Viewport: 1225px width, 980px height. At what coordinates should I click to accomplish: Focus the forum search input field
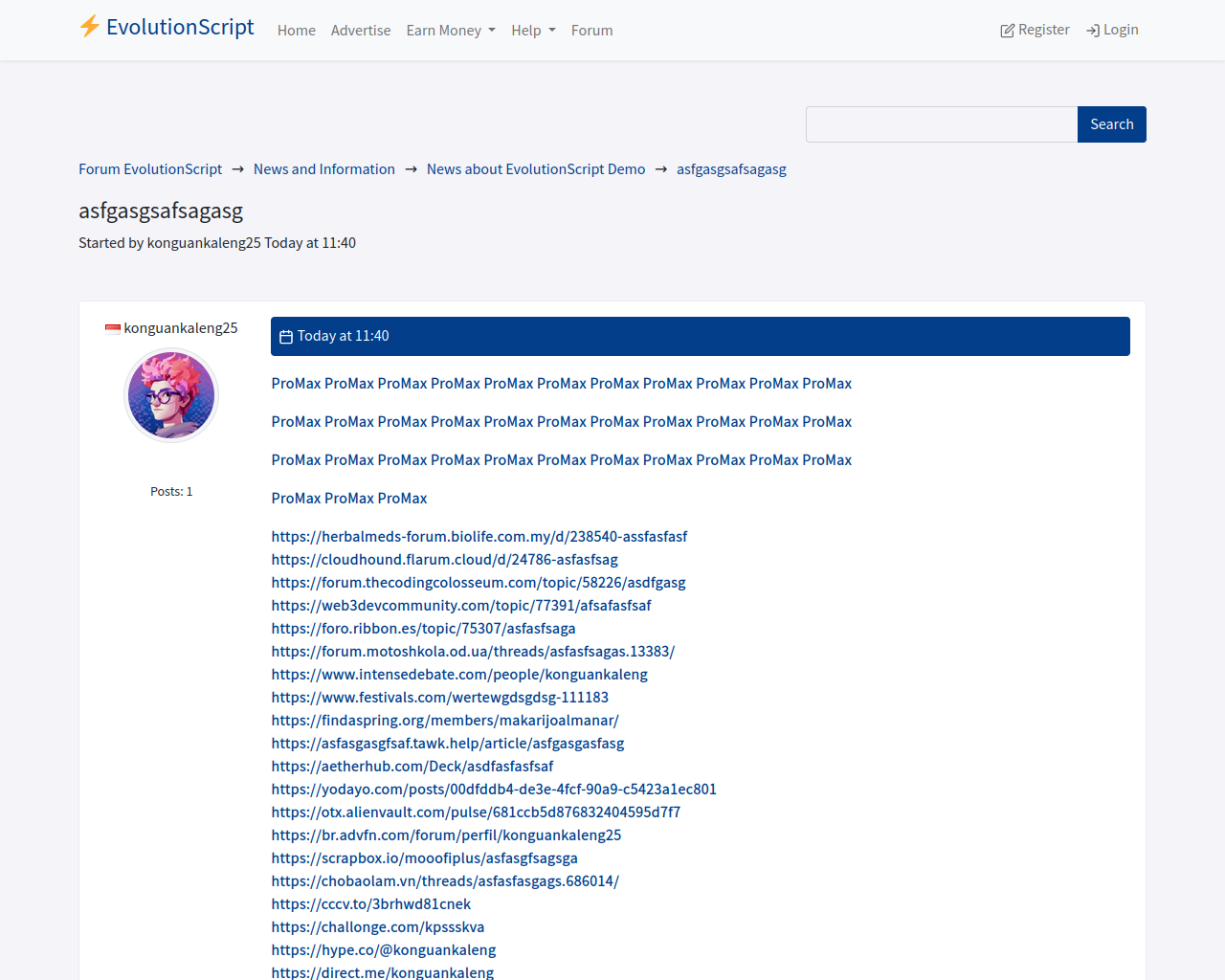[x=942, y=124]
